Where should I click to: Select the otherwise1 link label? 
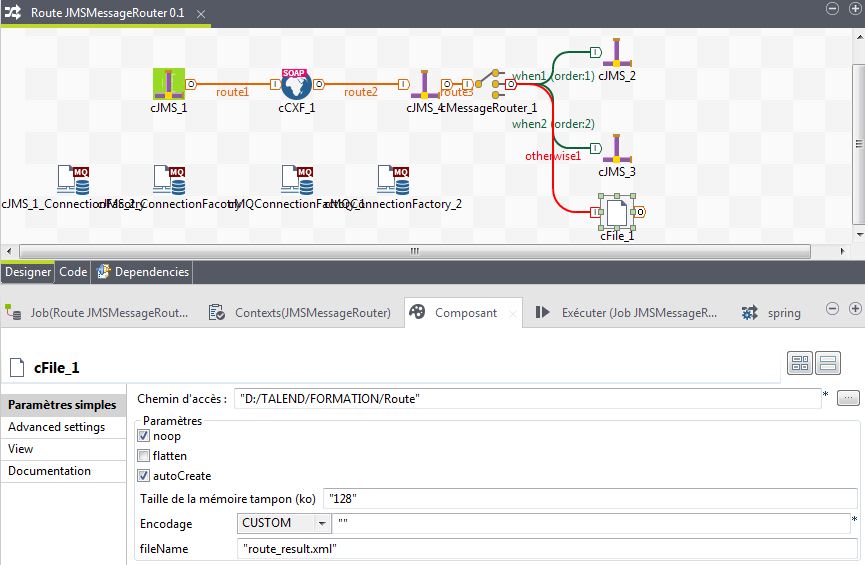click(x=553, y=156)
